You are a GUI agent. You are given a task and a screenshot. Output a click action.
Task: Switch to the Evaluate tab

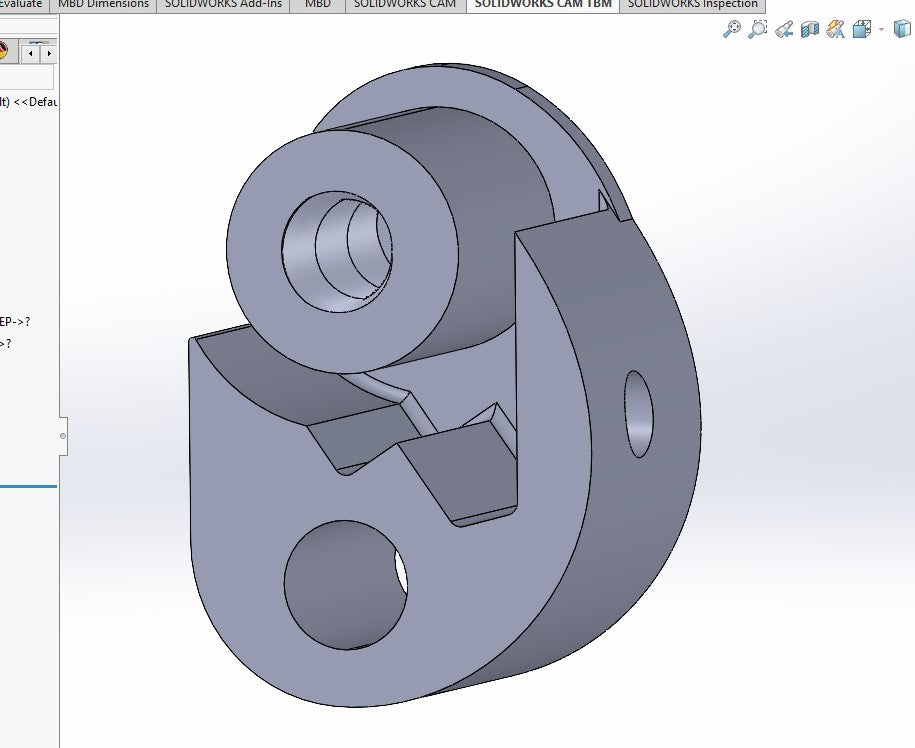click(22, 5)
